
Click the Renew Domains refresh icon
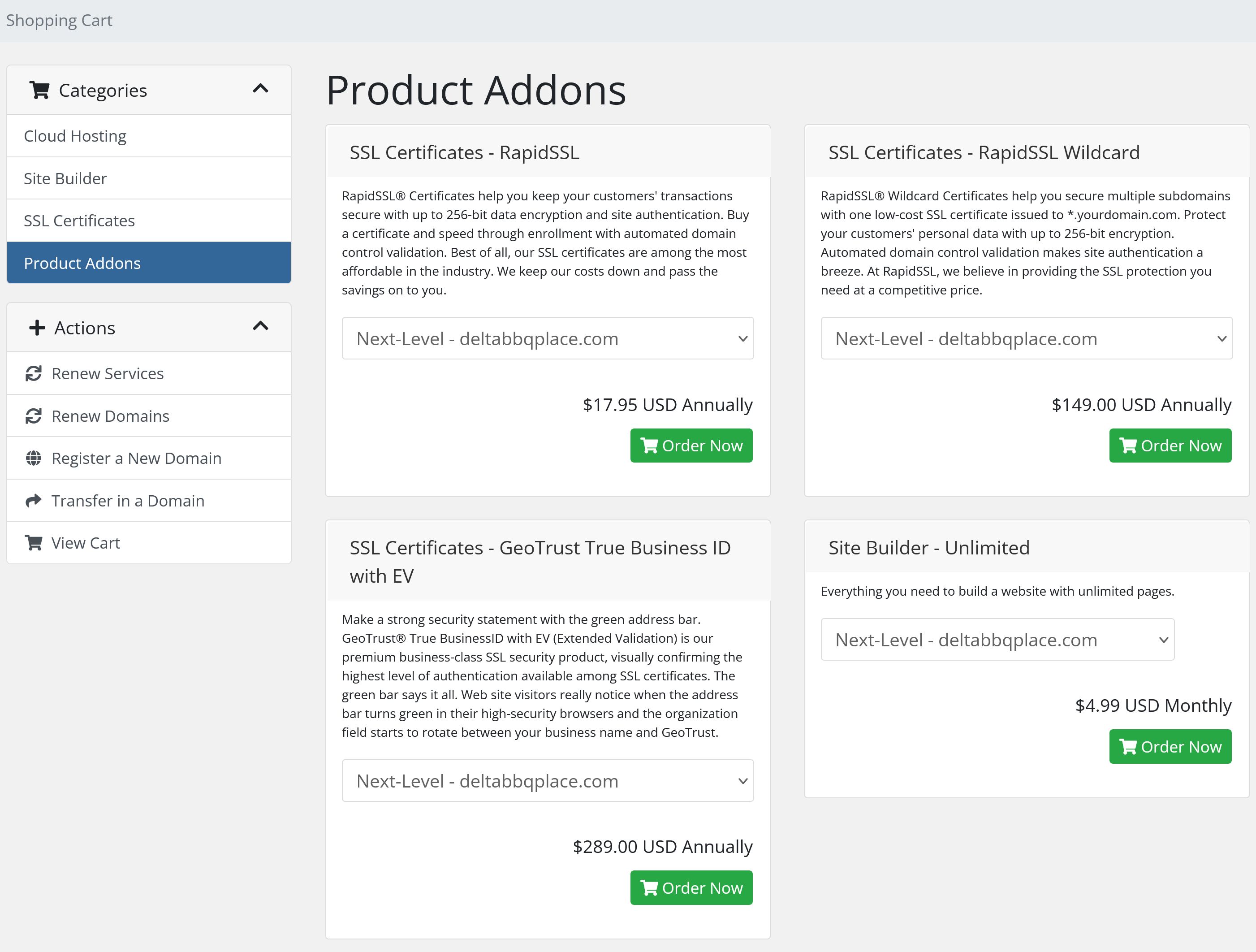pos(34,416)
